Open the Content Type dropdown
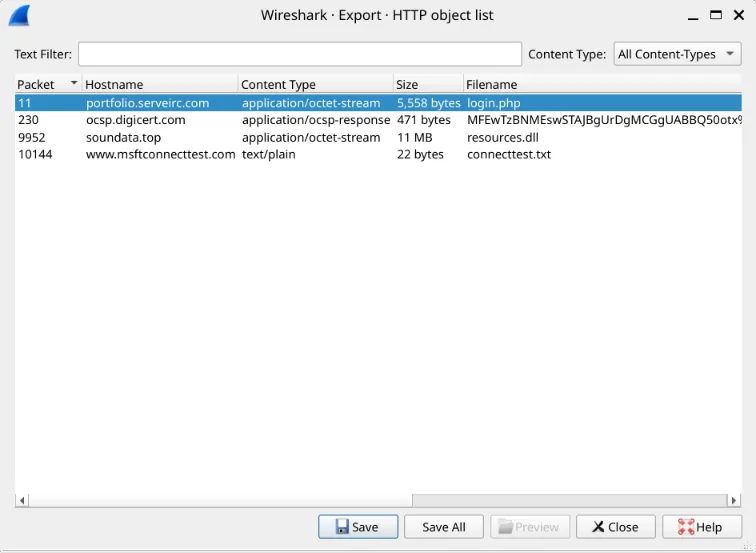Viewport: 756px width, 553px height. 677,54
